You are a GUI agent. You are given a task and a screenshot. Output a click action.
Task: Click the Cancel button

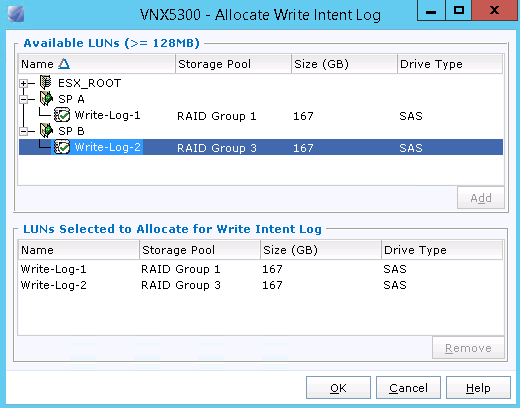point(408,388)
